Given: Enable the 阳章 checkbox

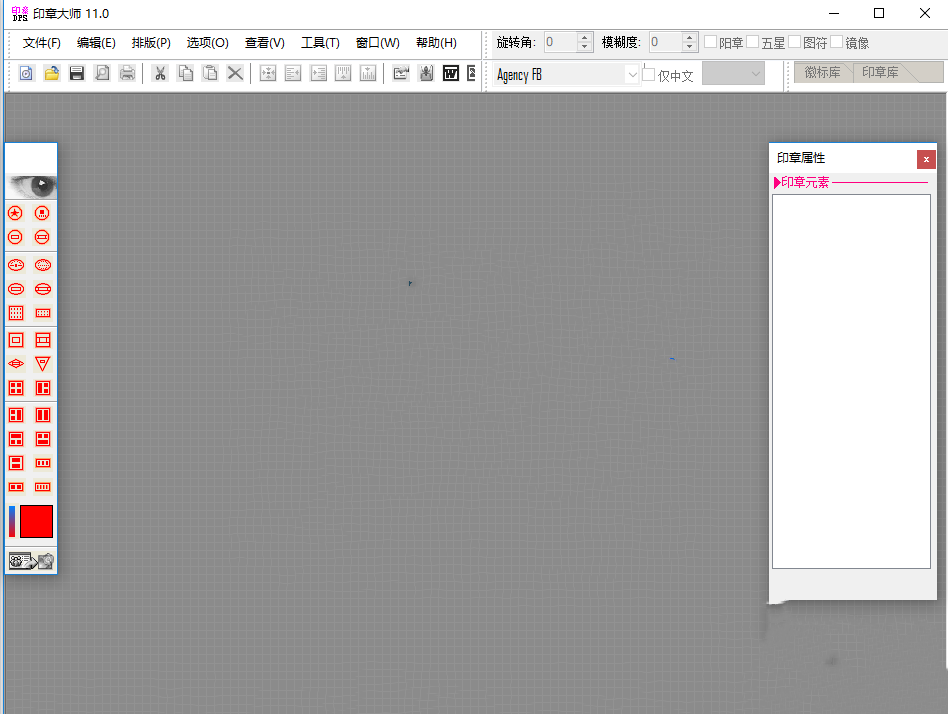Looking at the screenshot, I should click(710, 42).
